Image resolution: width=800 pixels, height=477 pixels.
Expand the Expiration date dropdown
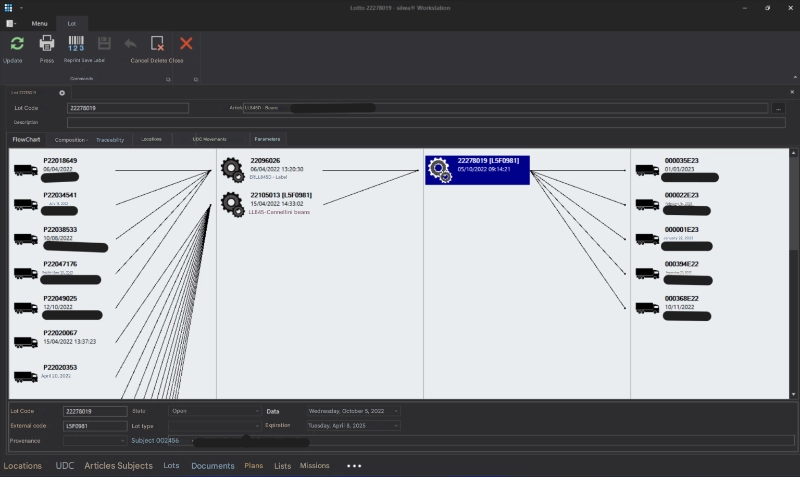pos(396,426)
